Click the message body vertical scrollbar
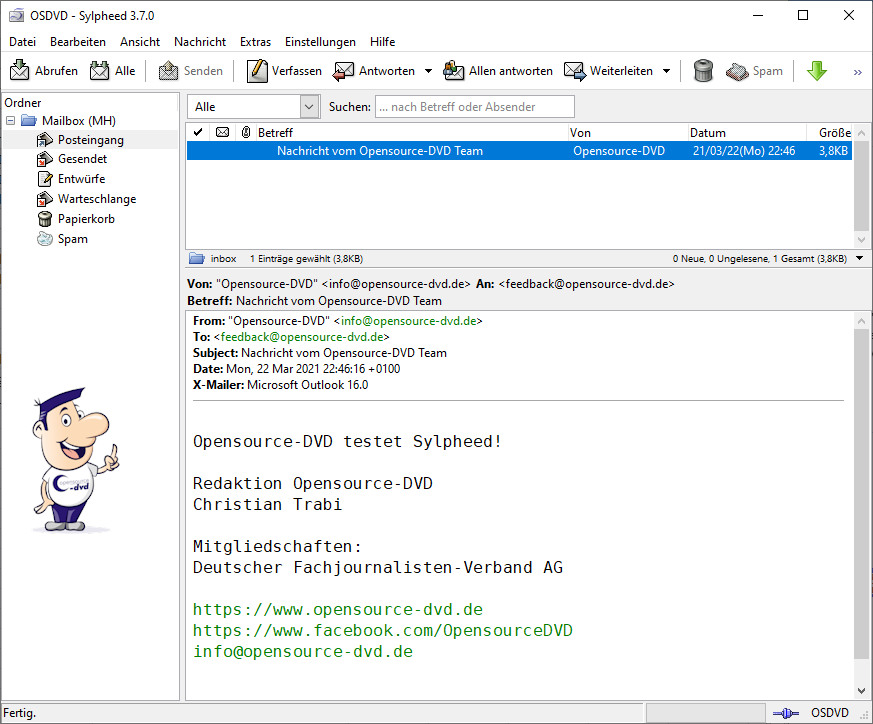This screenshot has height=724, width=873. pyautogui.click(x=862, y=500)
